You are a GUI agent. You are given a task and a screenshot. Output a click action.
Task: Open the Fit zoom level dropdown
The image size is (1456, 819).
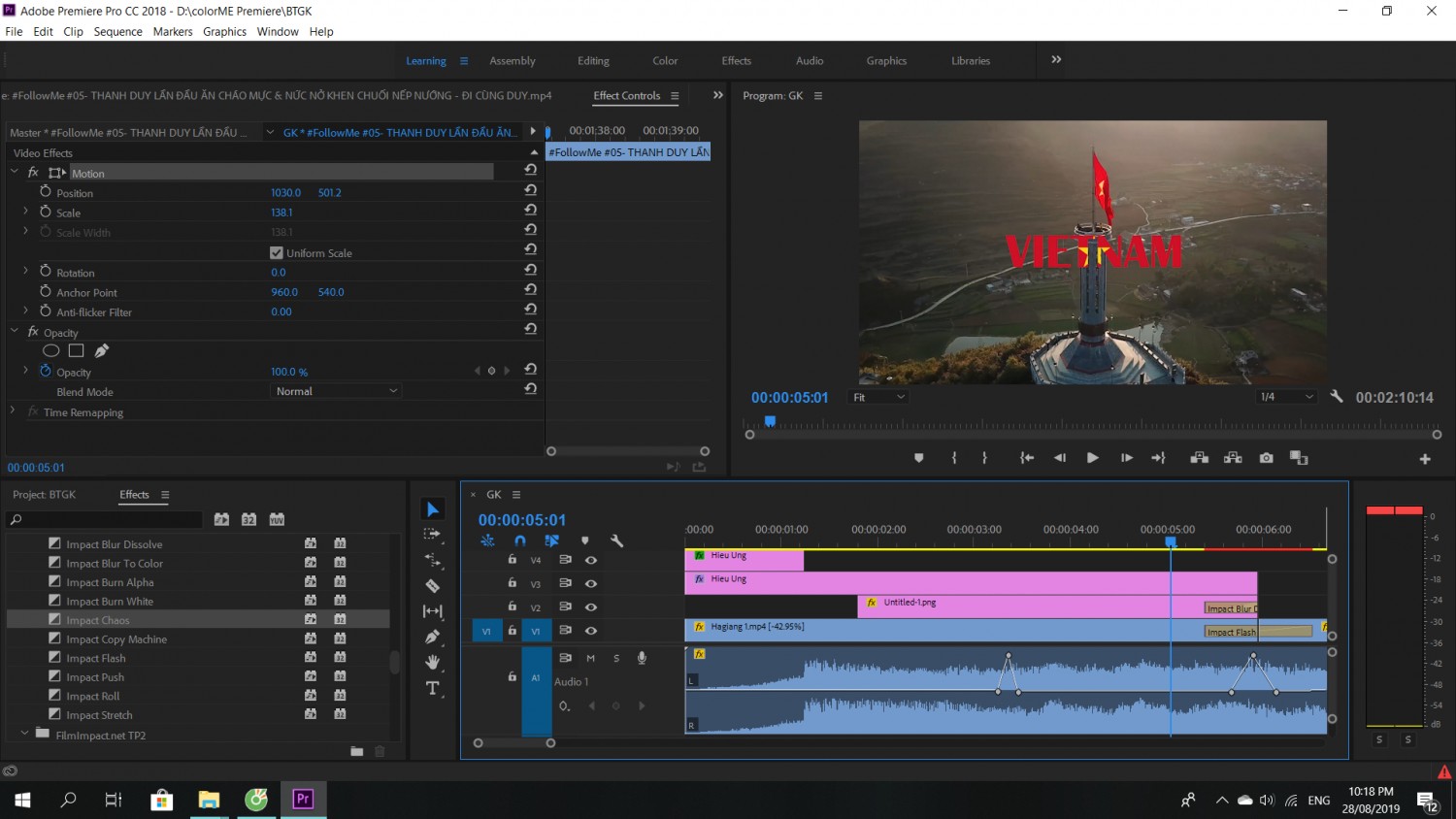pos(878,397)
